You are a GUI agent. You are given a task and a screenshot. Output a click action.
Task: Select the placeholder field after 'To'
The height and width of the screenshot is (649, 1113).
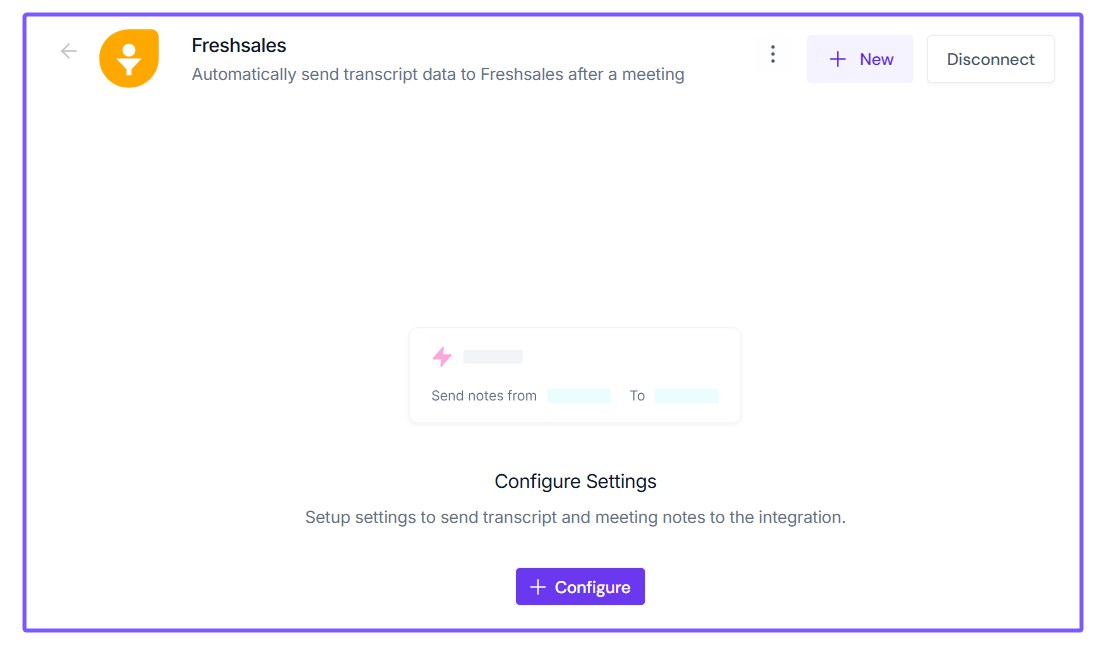pyautogui.click(x=686, y=396)
